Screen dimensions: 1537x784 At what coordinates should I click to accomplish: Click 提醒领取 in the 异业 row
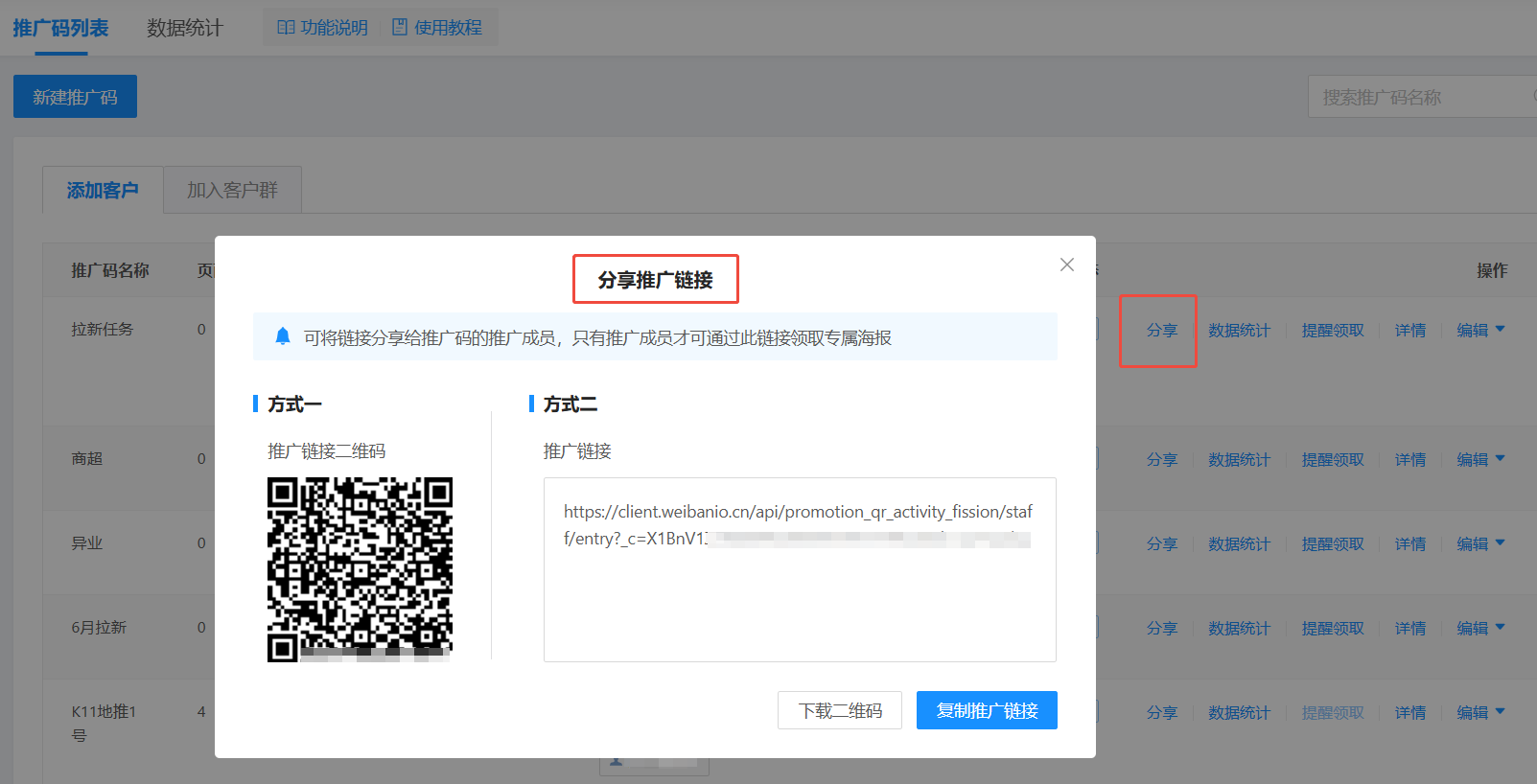pyautogui.click(x=1333, y=543)
